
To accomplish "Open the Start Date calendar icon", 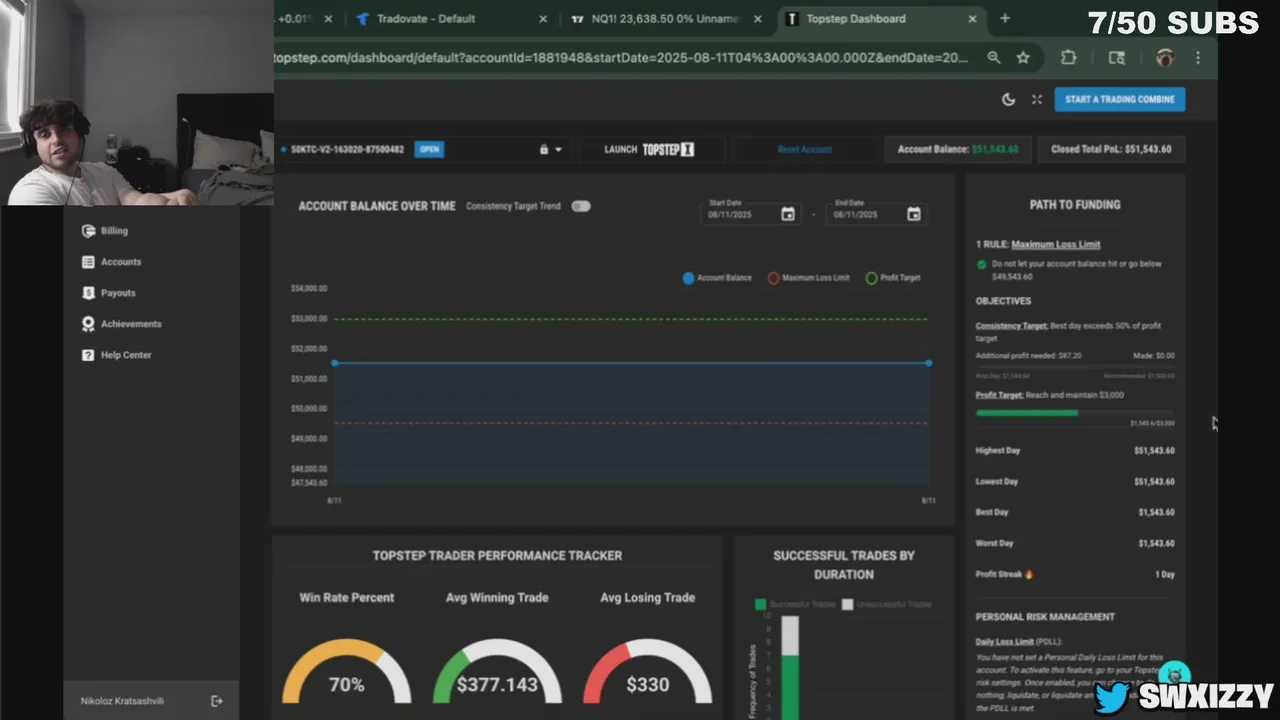I will tap(788, 214).
